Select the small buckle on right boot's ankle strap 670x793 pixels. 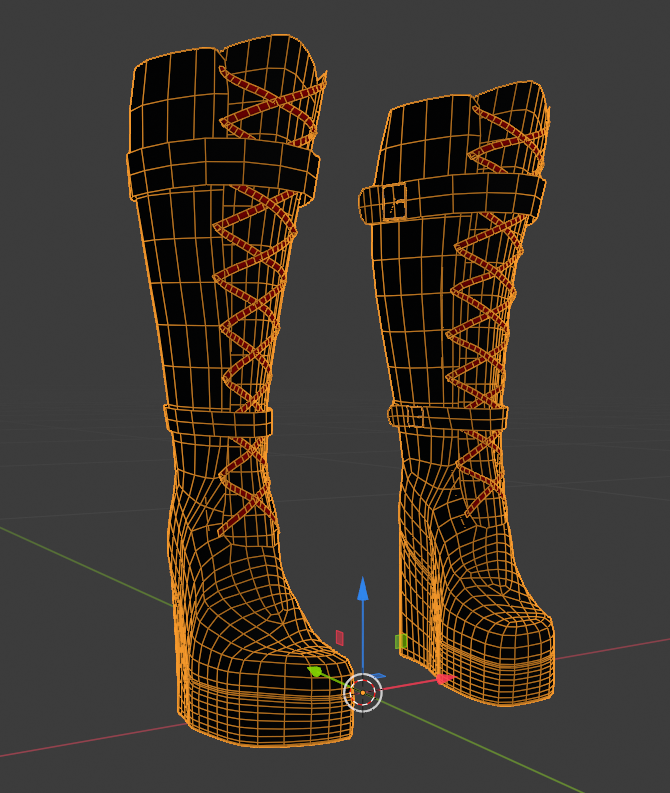pos(415,417)
